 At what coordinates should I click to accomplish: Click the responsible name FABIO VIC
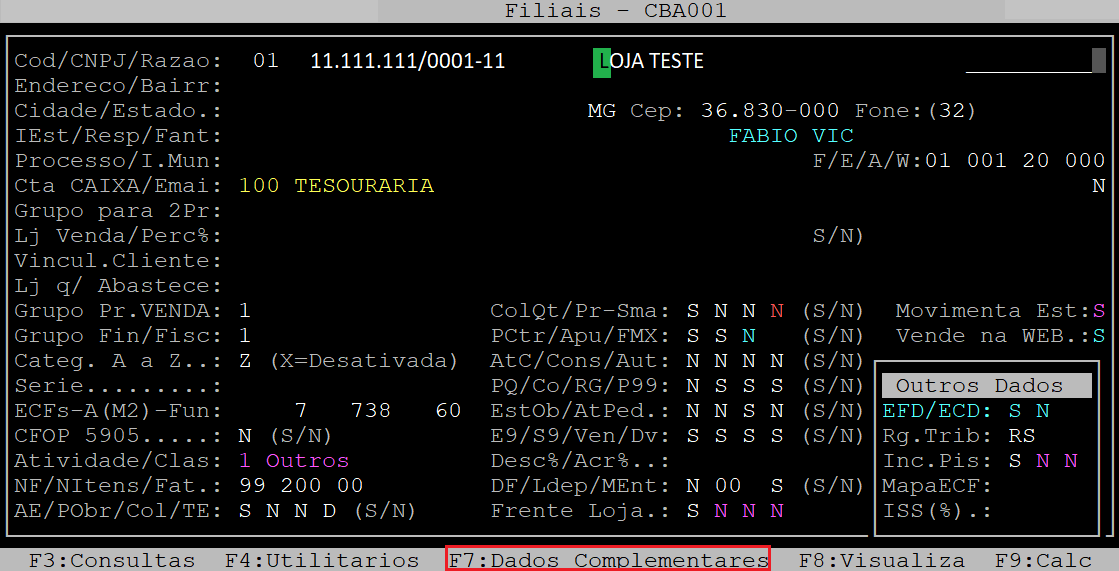coord(791,136)
